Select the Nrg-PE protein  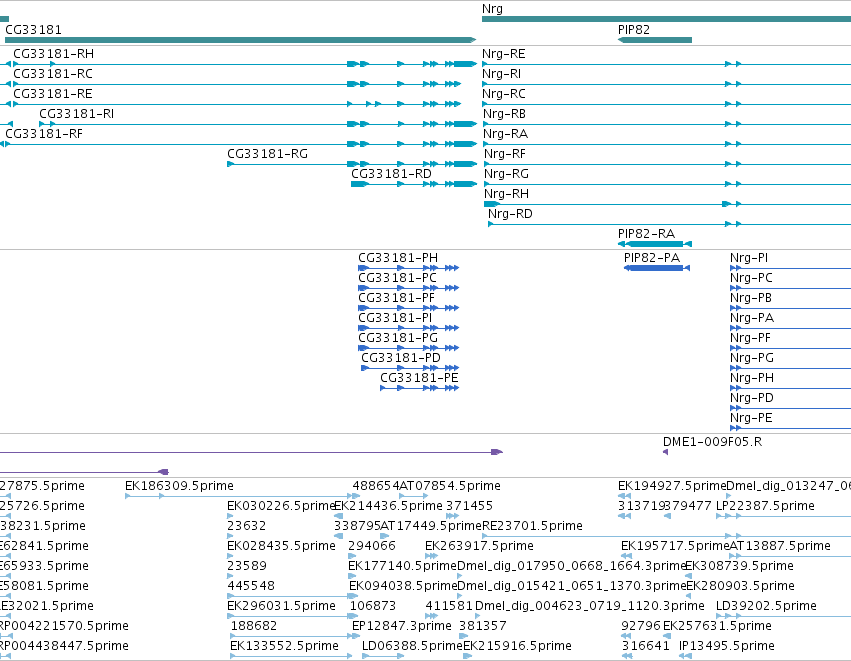[x=751, y=418]
